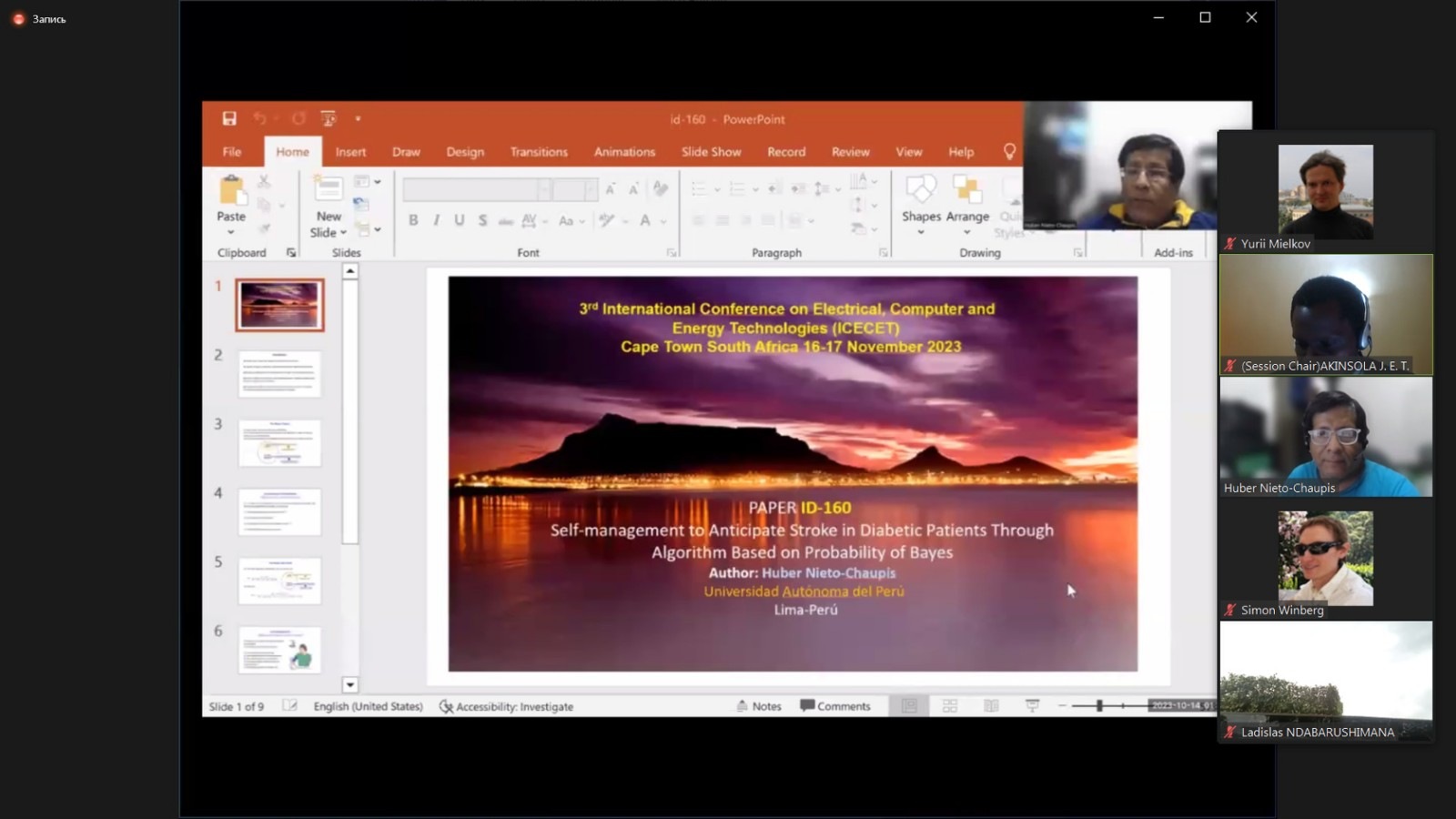
Task: Toggle Underline formatting
Action: pyautogui.click(x=460, y=220)
